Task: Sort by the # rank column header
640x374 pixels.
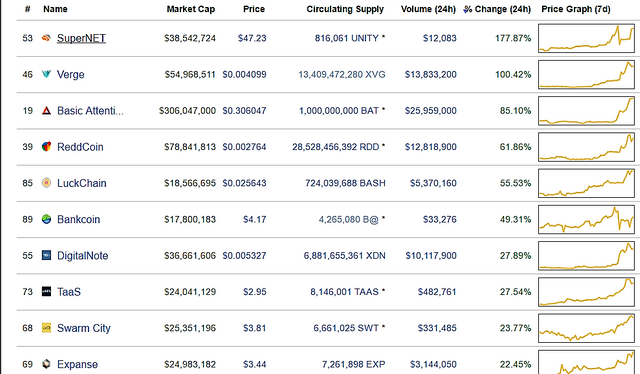Action: [27, 9]
